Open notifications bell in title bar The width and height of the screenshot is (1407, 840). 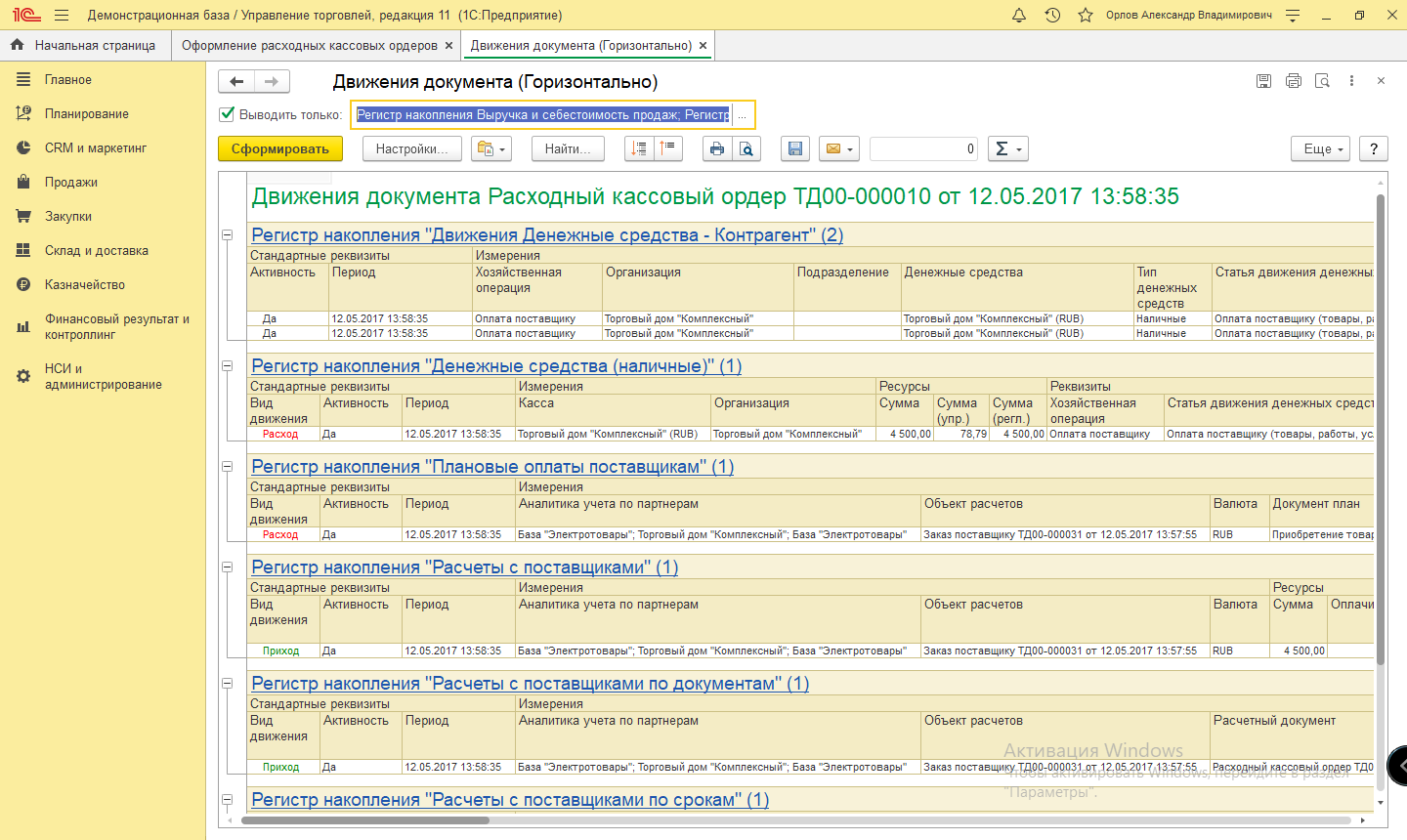(1019, 15)
